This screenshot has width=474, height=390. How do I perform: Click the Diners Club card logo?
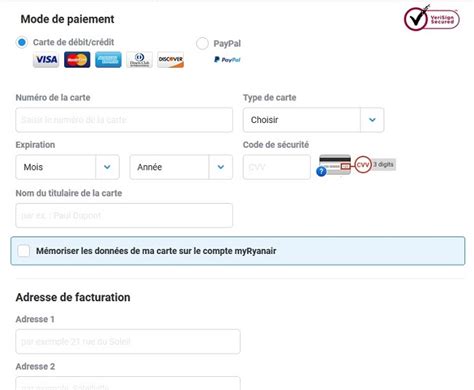tap(139, 60)
